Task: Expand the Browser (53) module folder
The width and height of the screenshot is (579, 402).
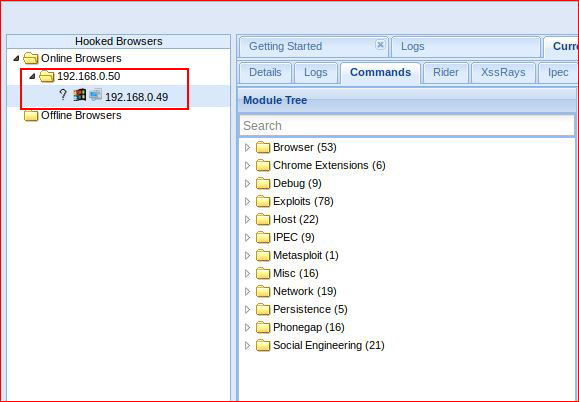Action: coord(247,148)
